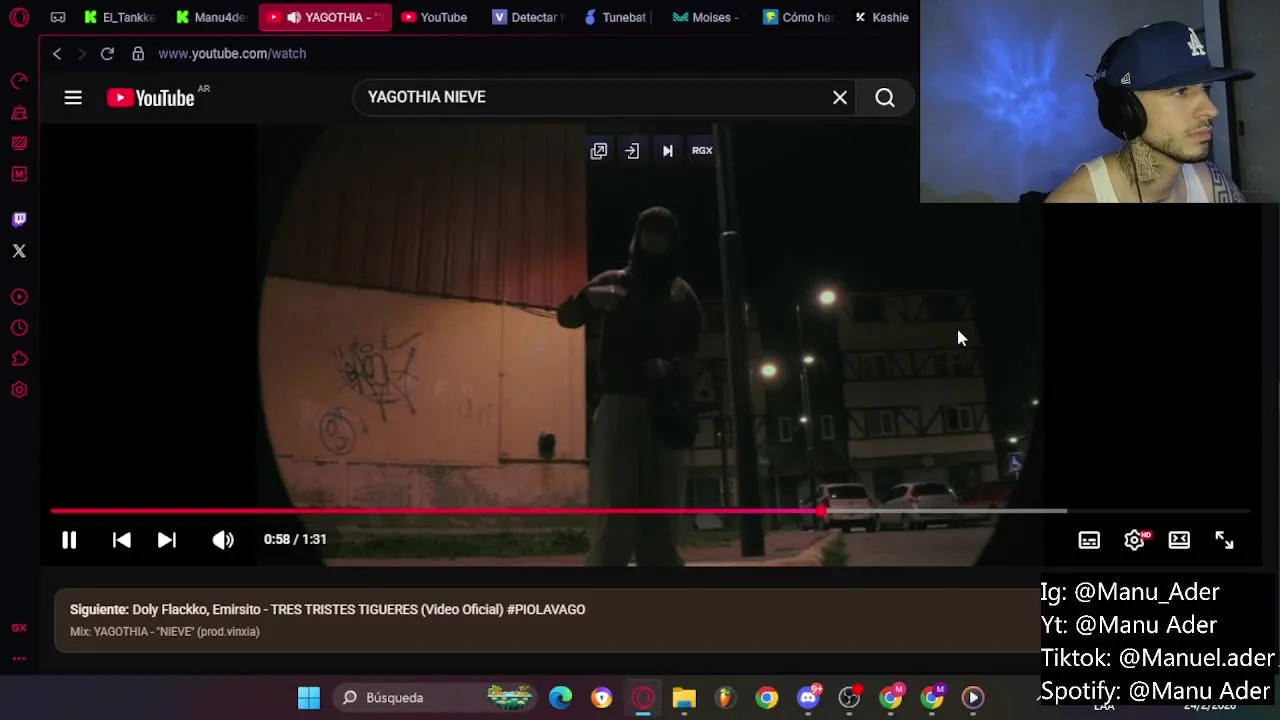
Task: Go back with the browser back arrow
Action: point(57,54)
